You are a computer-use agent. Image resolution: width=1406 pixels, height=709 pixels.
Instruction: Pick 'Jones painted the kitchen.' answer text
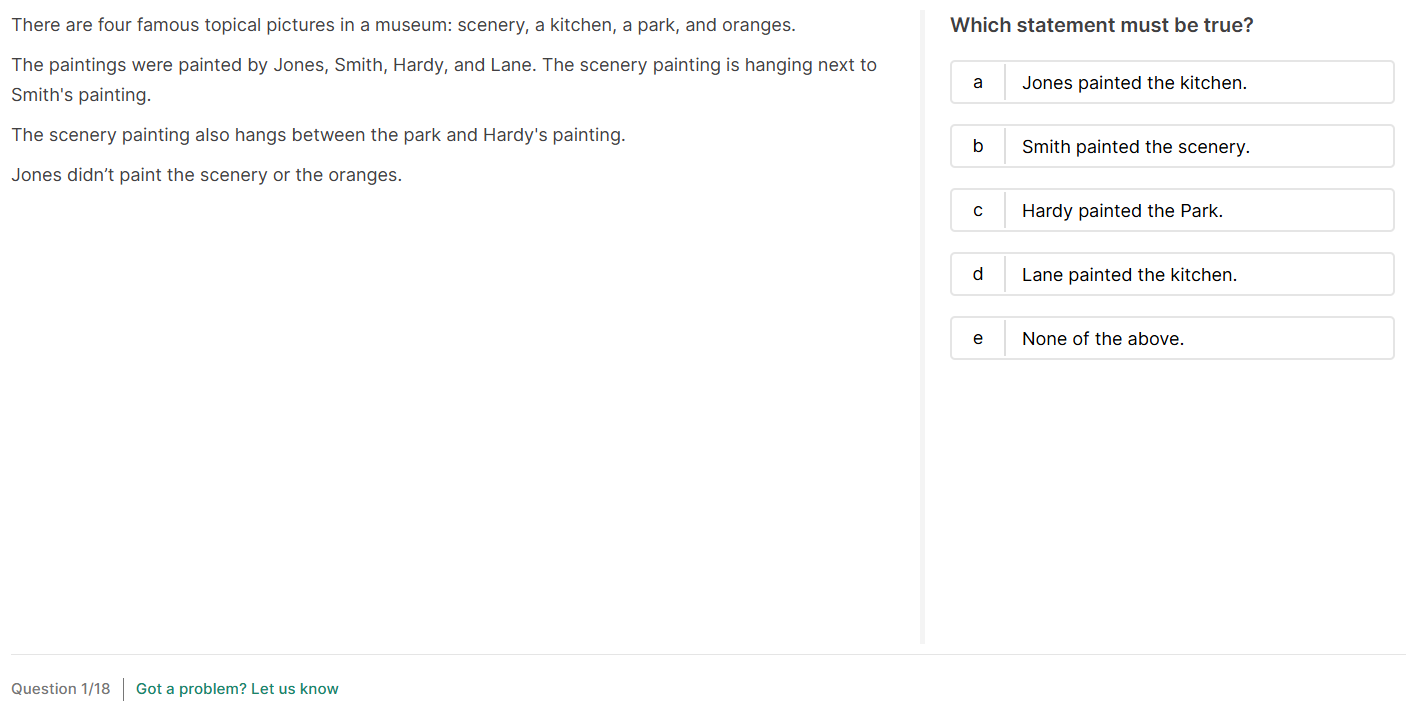coord(1134,83)
